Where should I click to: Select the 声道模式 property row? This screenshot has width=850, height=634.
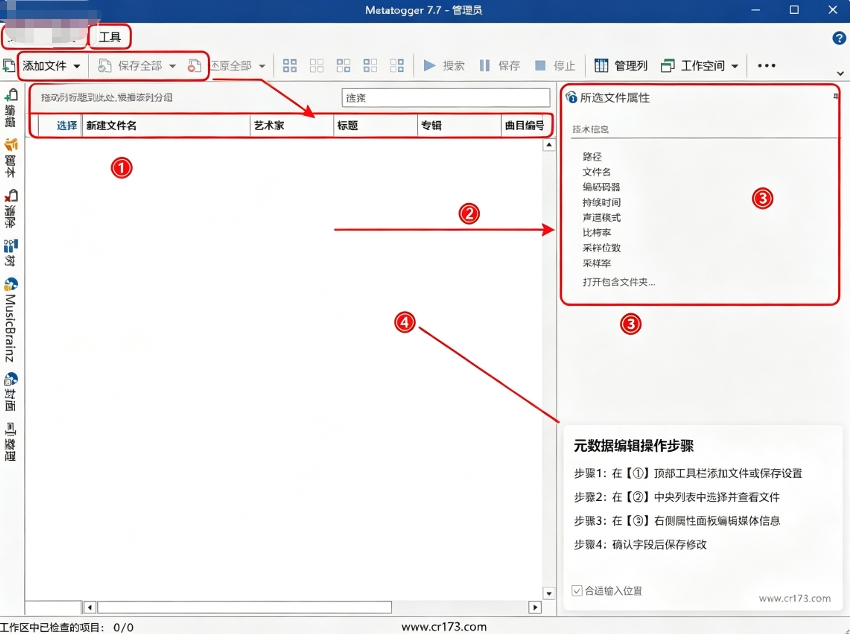(601, 217)
